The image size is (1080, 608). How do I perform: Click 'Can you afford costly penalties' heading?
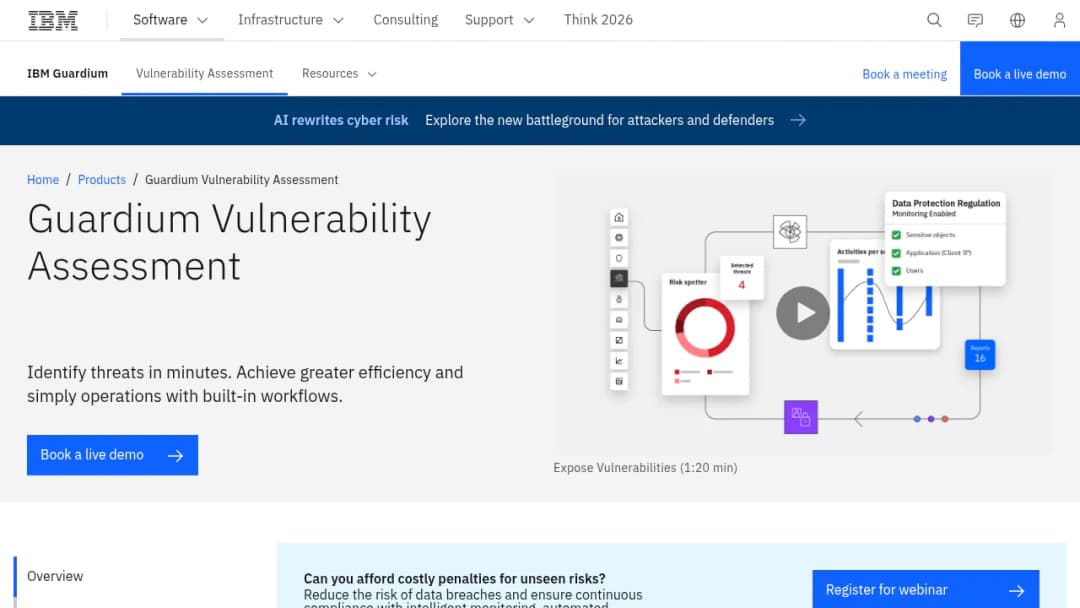455,579
